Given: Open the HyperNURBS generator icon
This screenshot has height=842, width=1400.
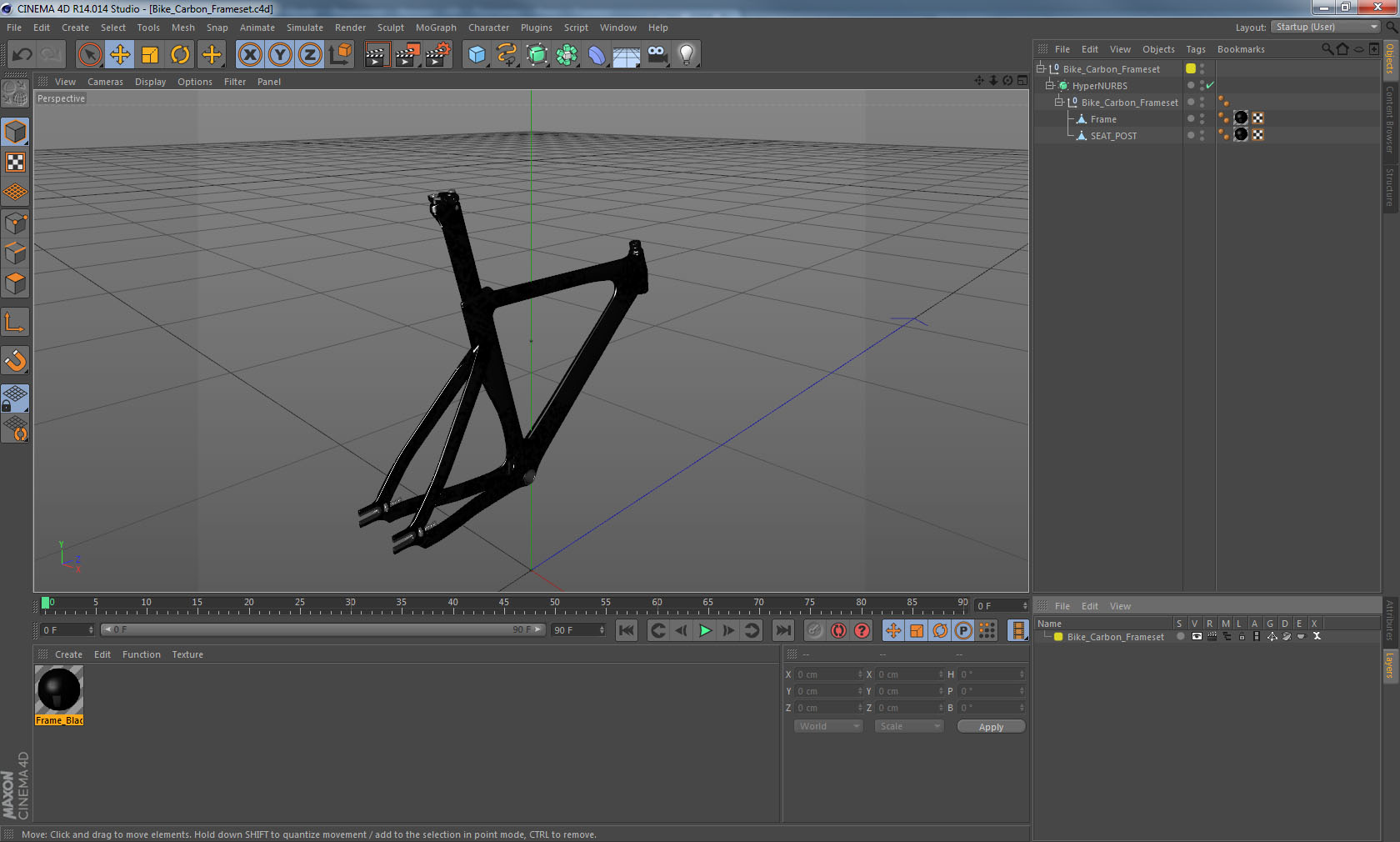Looking at the screenshot, I should pos(537,55).
